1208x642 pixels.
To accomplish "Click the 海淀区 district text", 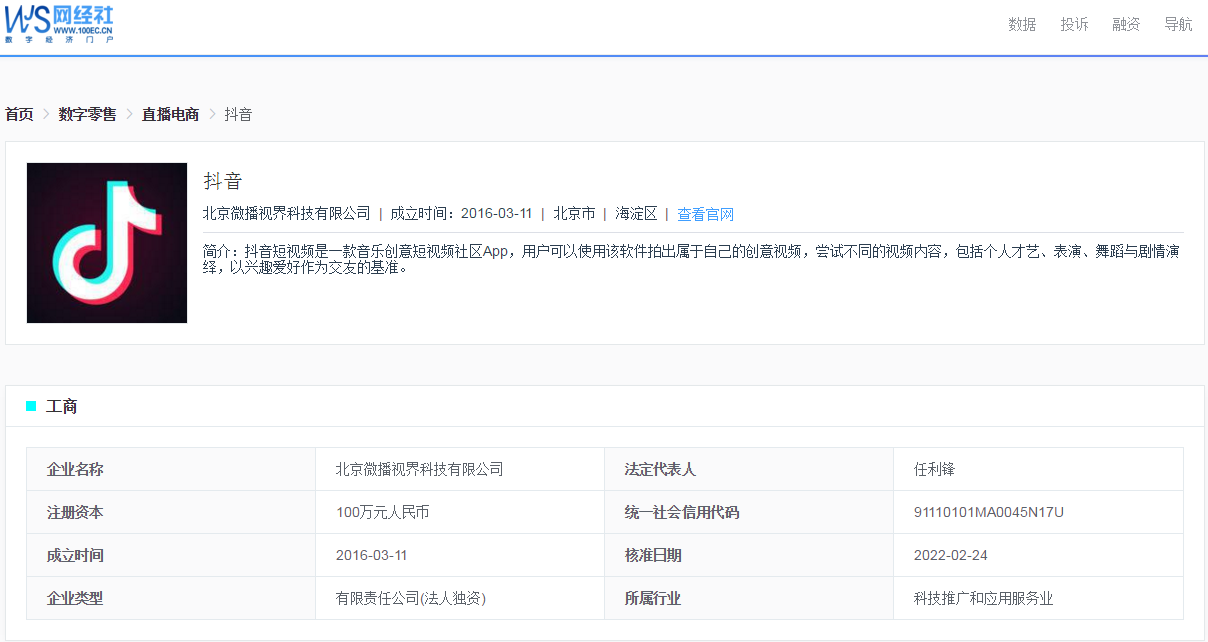I will pyautogui.click(x=637, y=213).
